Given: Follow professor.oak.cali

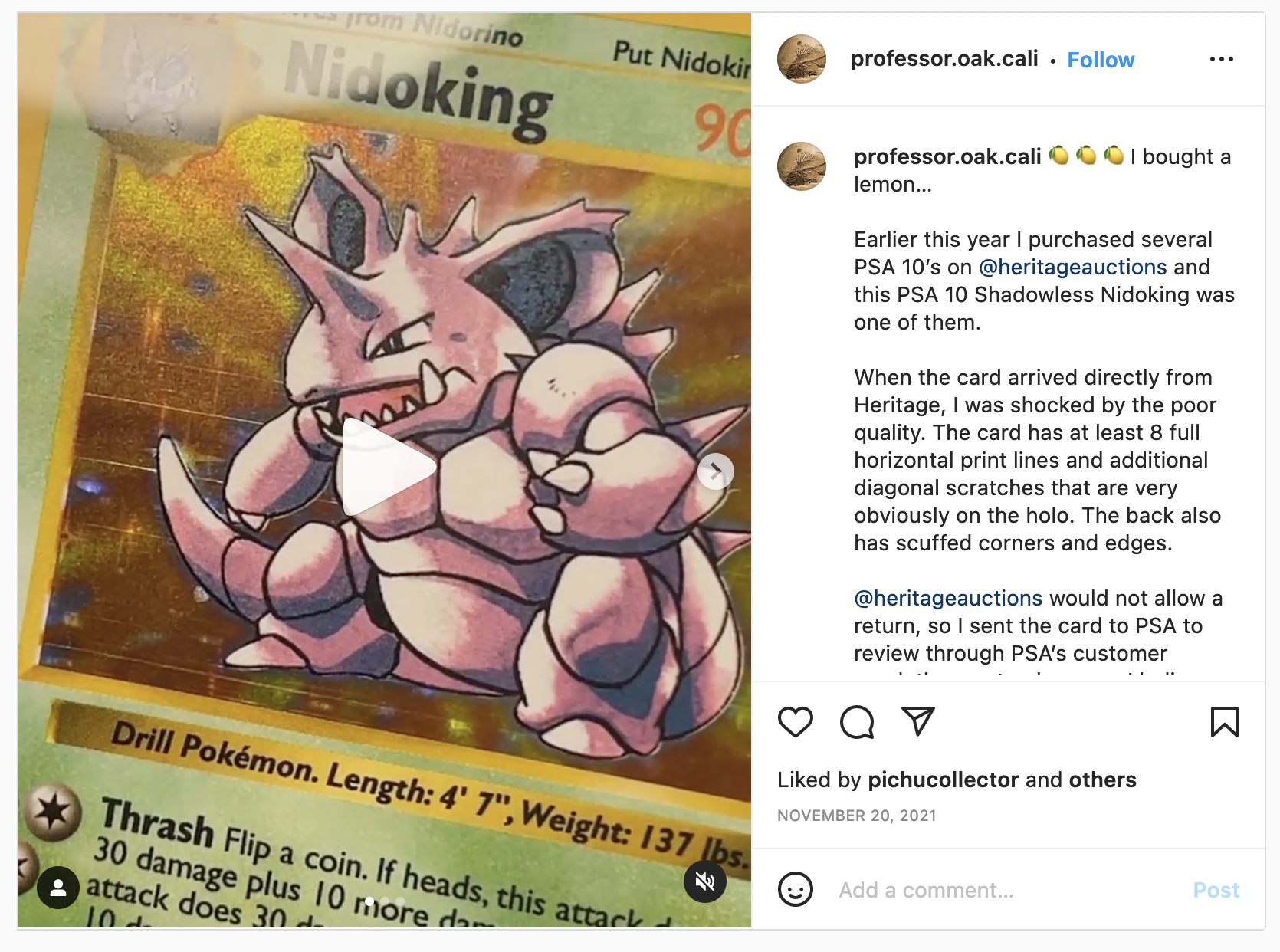Looking at the screenshot, I should 1100,60.
